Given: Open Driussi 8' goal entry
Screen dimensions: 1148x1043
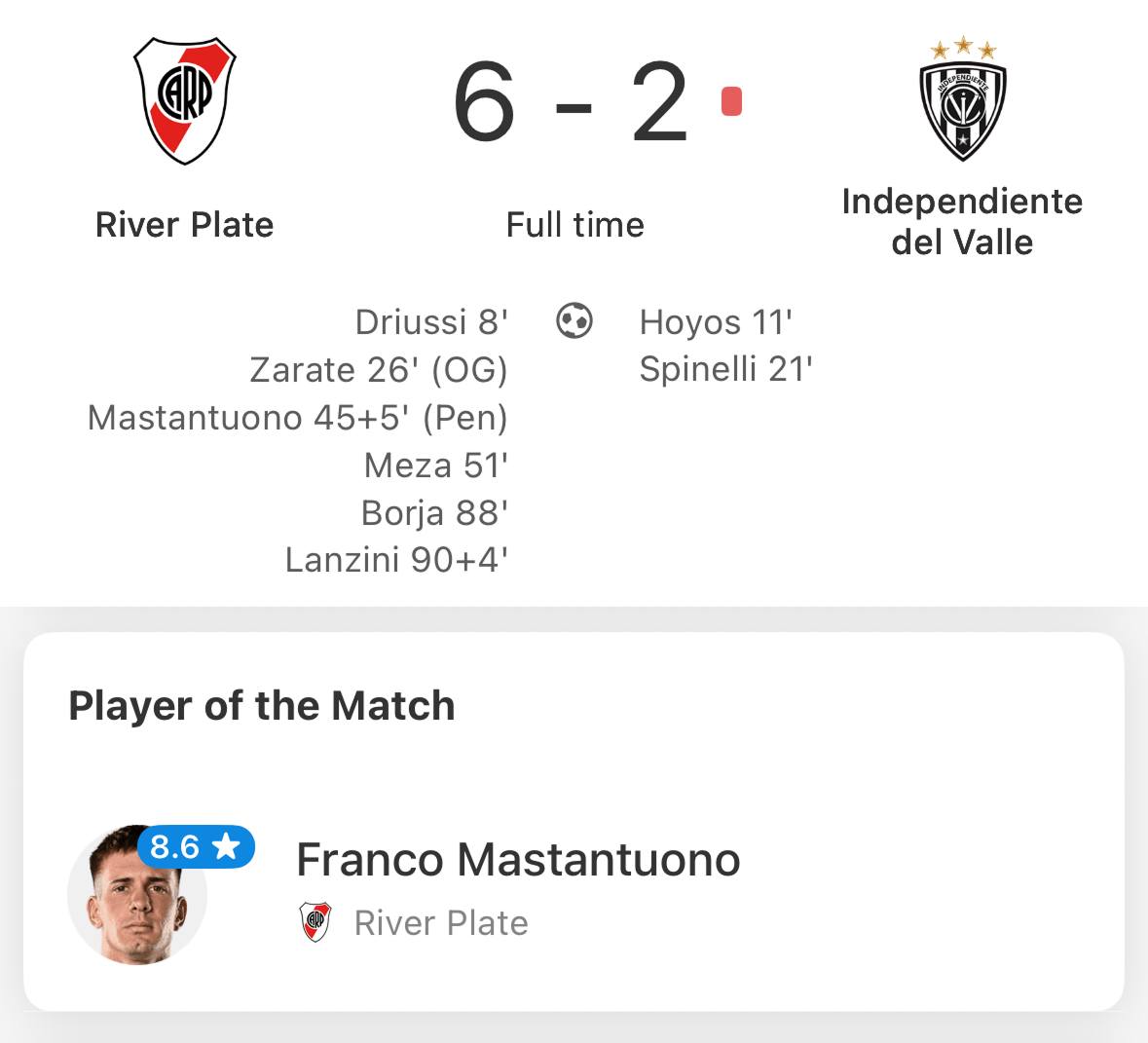Looking at the screenshot, I should click(x=431, y=322).
